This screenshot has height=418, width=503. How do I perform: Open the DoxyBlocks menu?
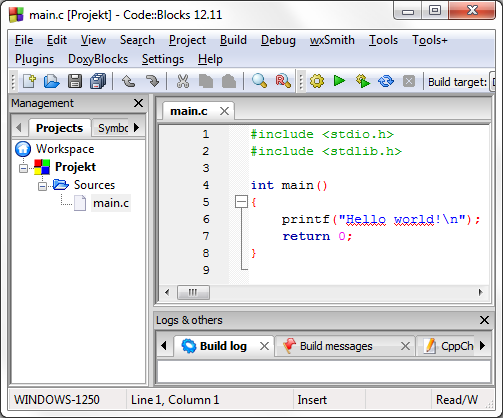pos(98,59)
